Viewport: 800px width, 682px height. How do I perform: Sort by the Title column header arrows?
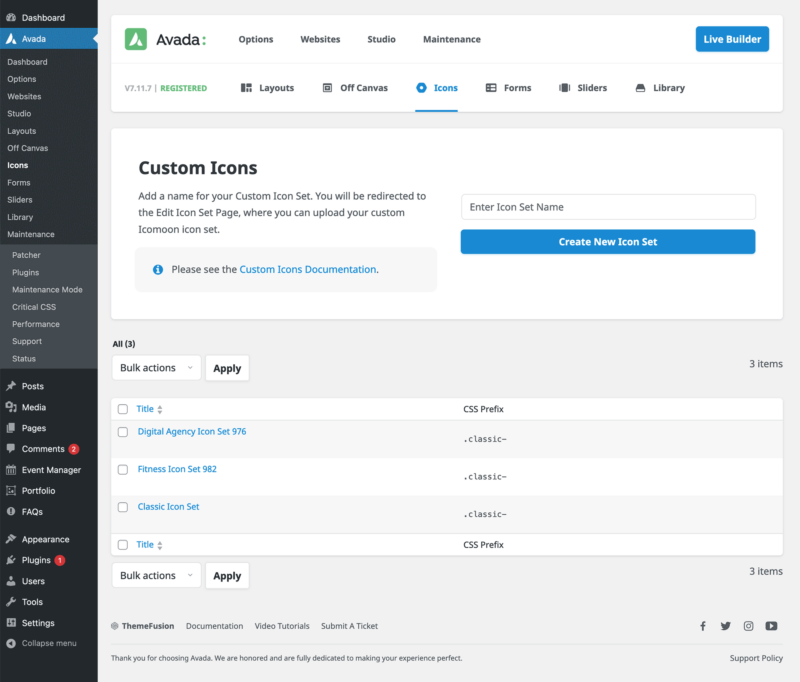click(x=160, y=410)
